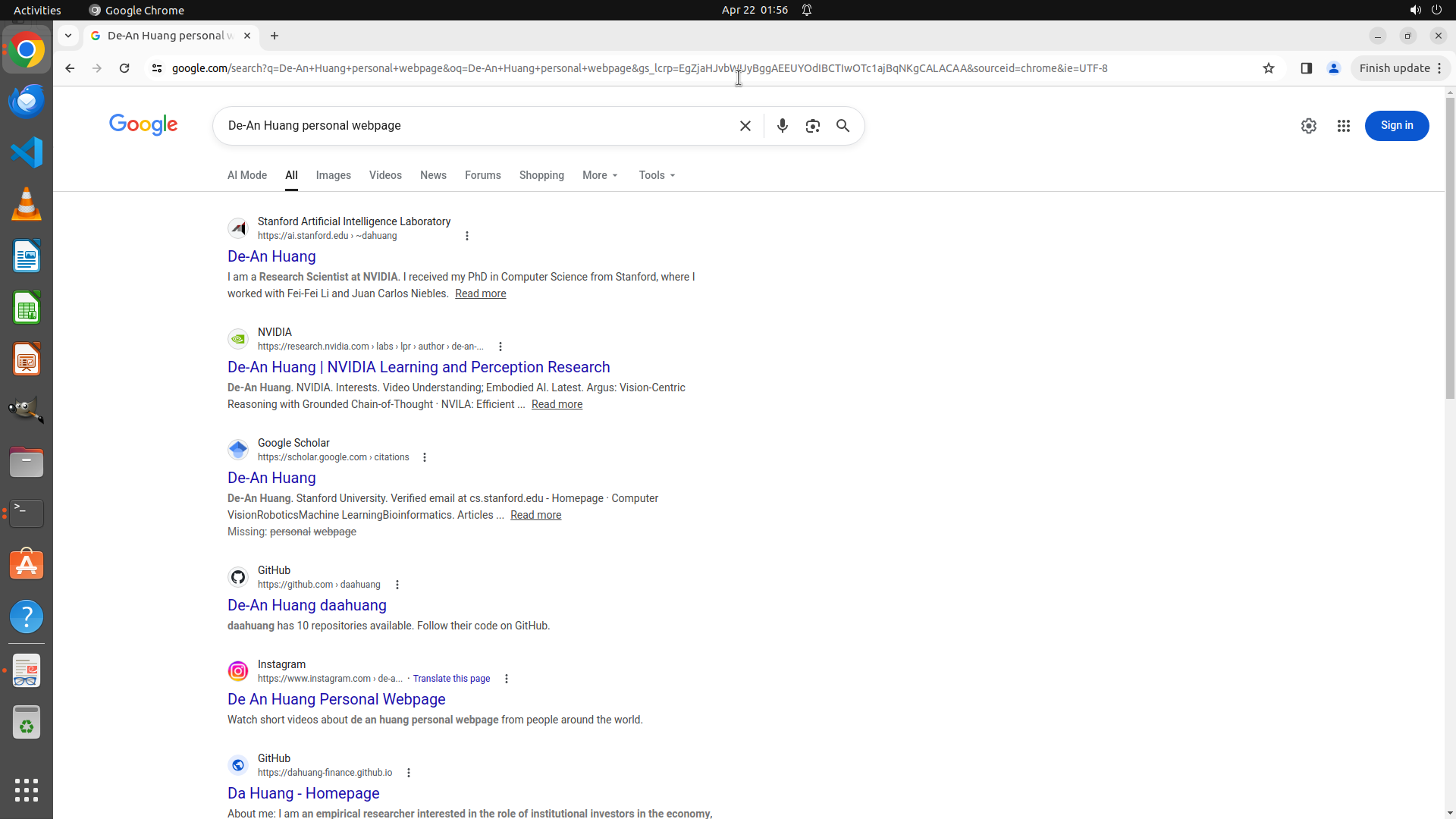Toggle Chrome side panel

tap(1306, 68)
